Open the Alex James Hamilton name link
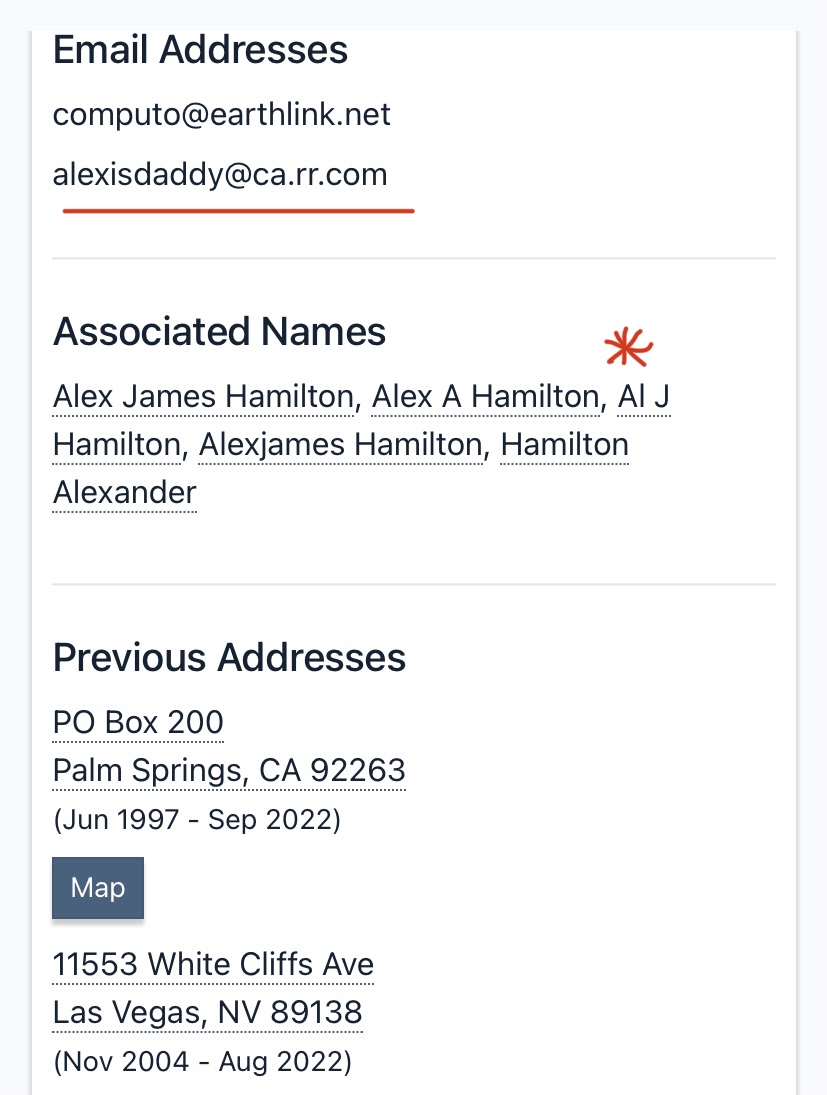This screenshot has height=1095, width=827. tap(204, 397)
